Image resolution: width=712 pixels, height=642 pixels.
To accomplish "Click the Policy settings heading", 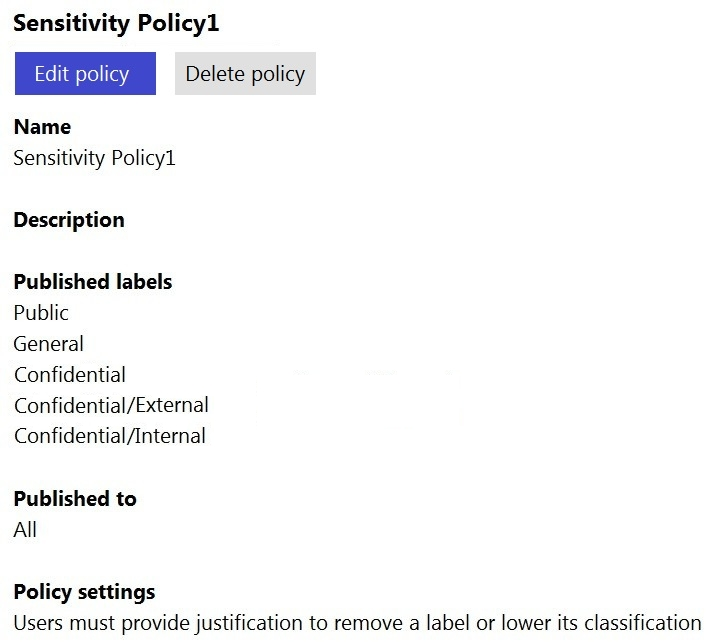I will (84, 592).
